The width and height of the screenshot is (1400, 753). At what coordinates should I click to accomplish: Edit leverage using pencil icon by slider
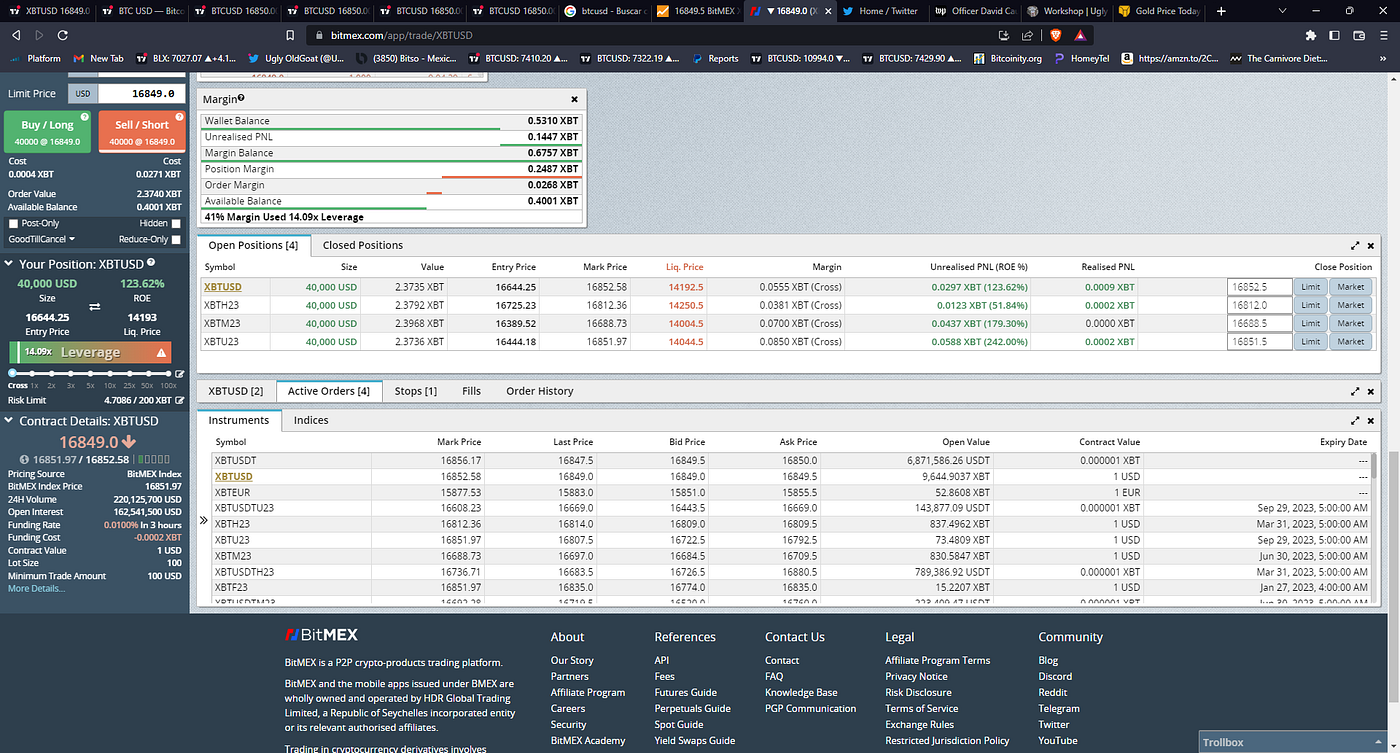click(180, 374)
